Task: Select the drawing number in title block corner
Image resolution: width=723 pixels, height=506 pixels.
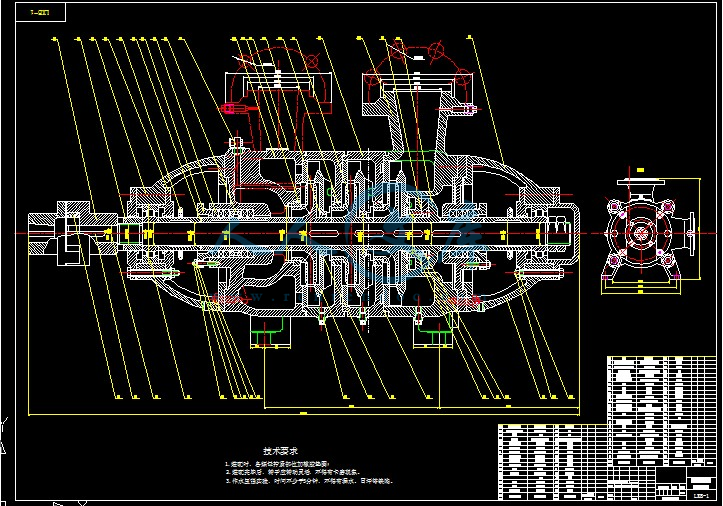Action: (701, 496)
